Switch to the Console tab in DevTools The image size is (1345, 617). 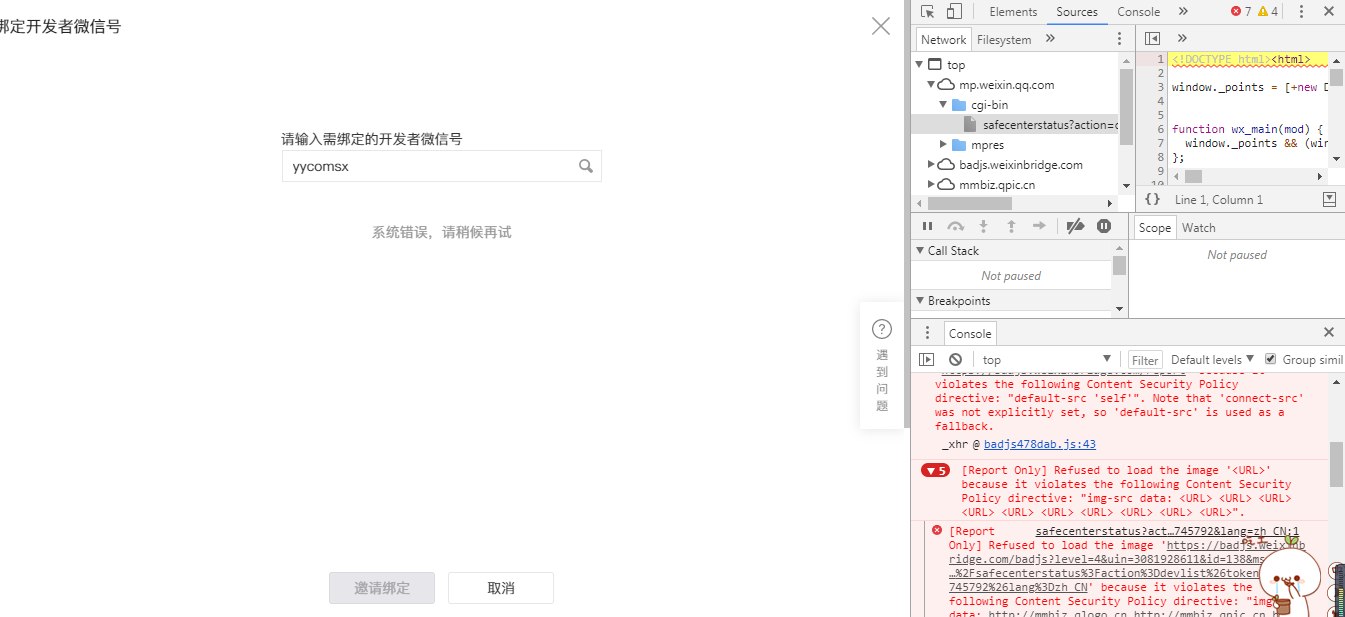coord(1138,12)
